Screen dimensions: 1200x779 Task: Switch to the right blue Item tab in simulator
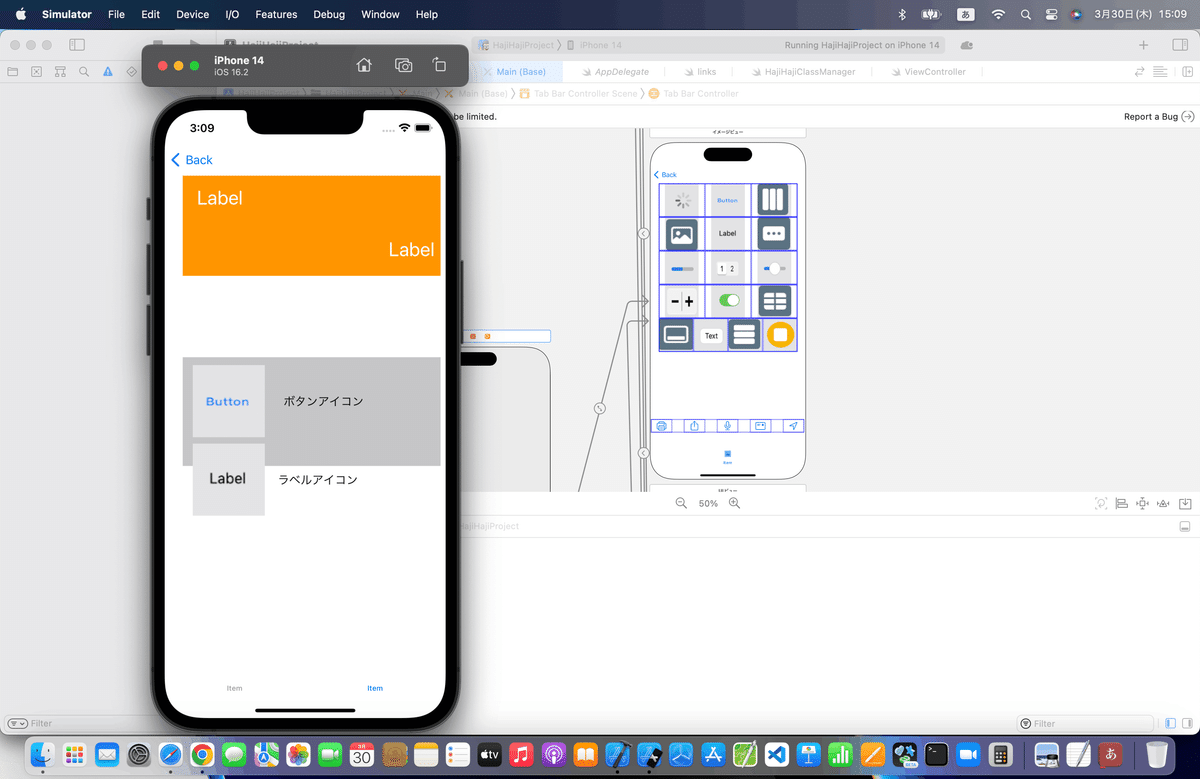pyautogui.click(x=375, y=688)
